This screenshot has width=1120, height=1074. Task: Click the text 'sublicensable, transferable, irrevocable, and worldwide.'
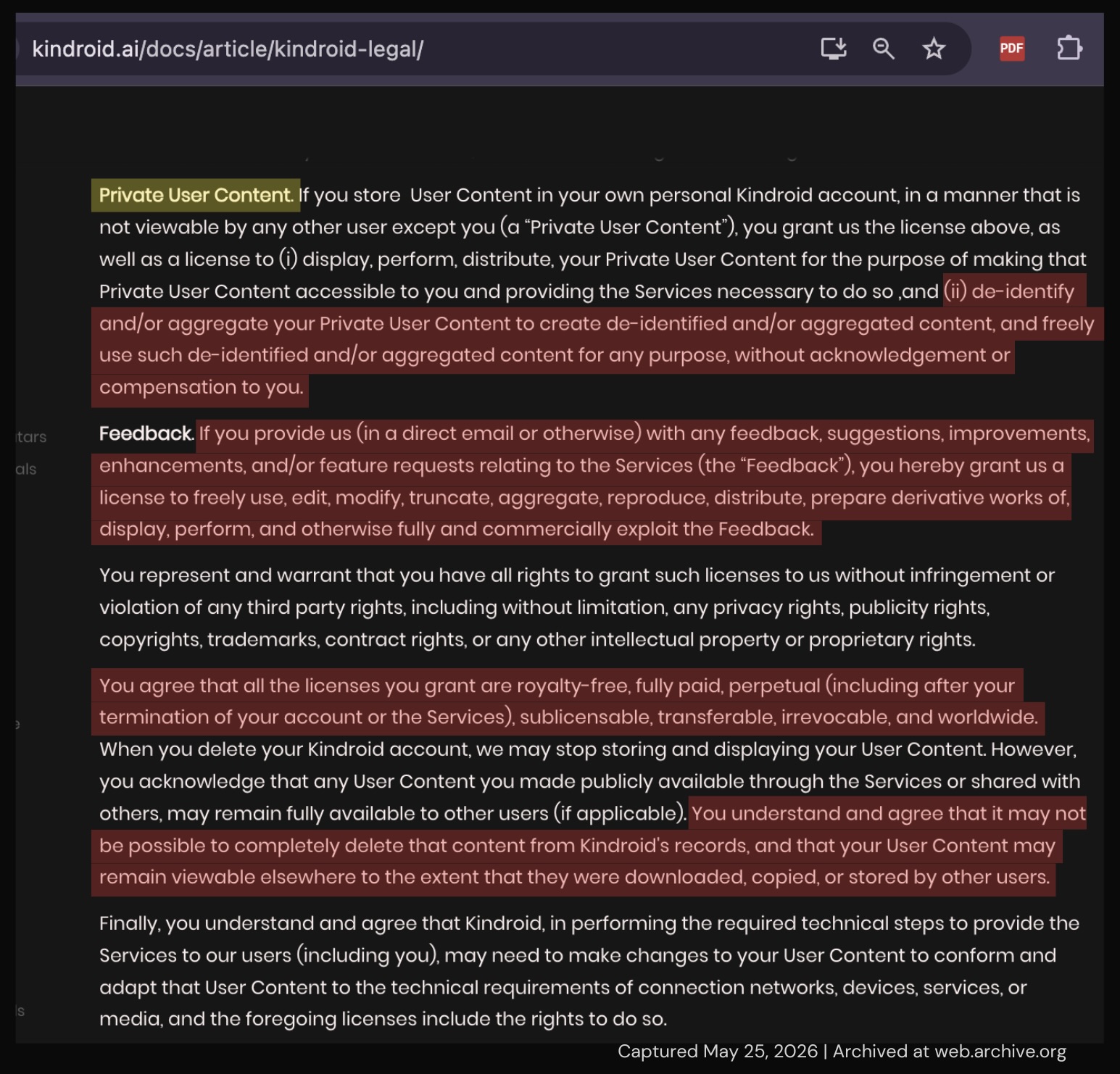point(779,717)
